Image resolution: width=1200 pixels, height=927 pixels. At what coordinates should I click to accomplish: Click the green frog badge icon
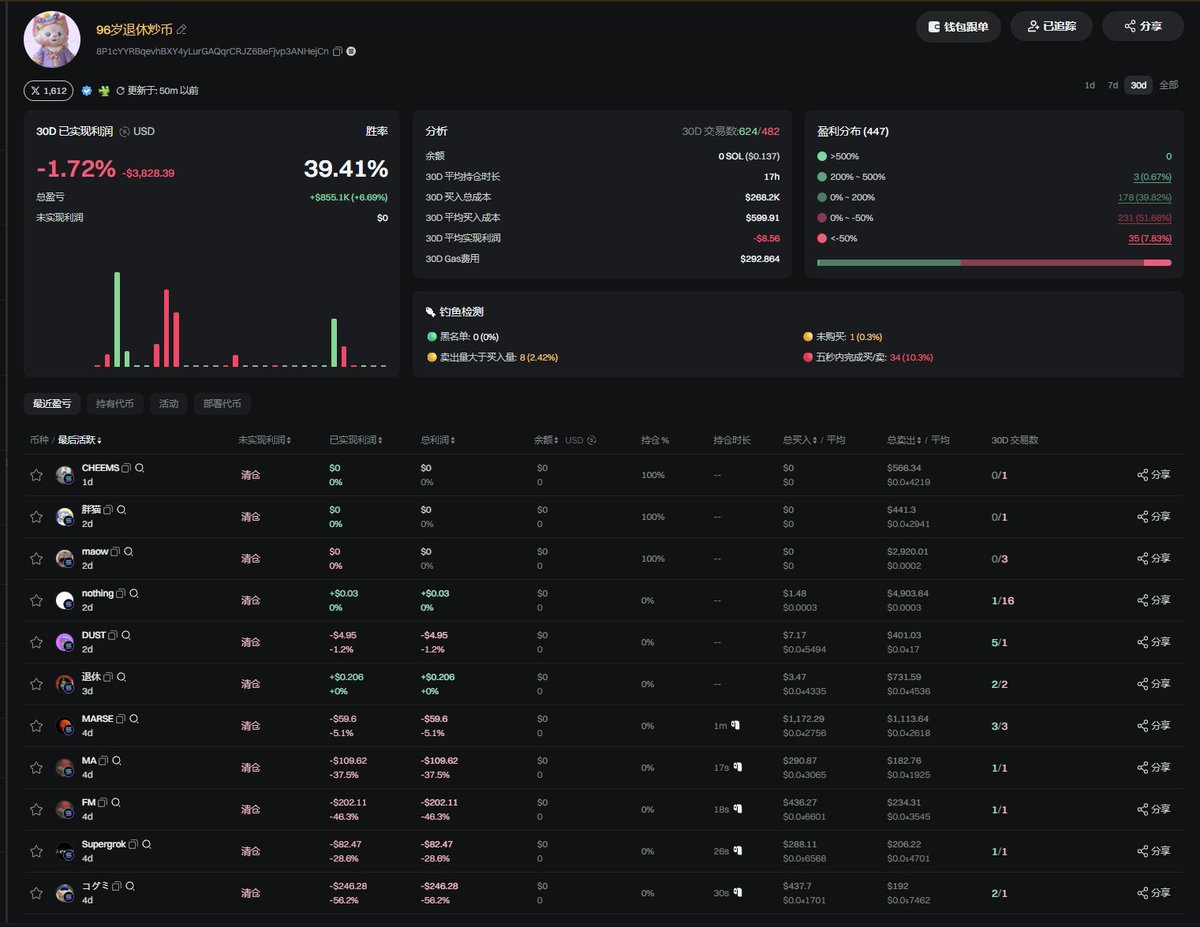(104, 91)
